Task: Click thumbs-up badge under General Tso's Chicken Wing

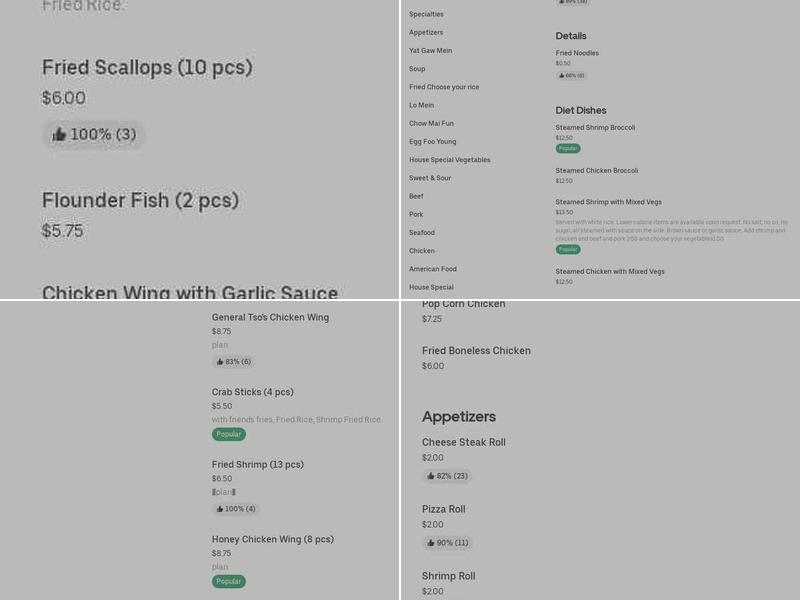Action: pyautogui.click(x=233, y=362)
